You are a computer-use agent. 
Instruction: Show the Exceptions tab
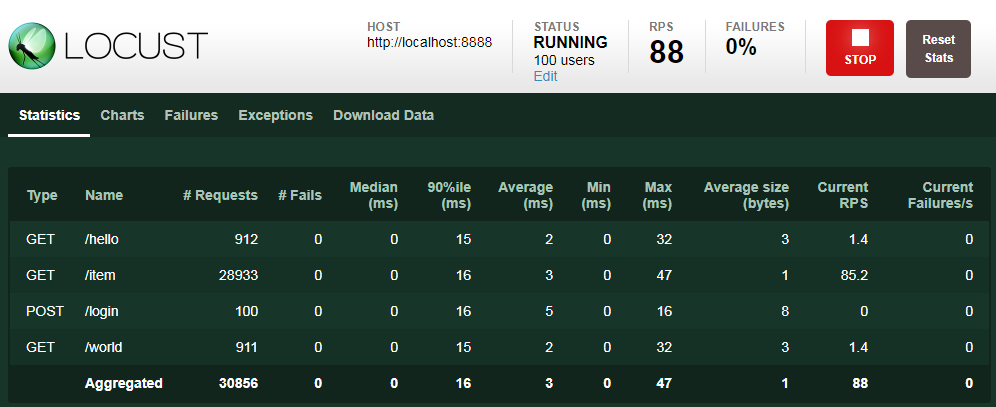275,116
